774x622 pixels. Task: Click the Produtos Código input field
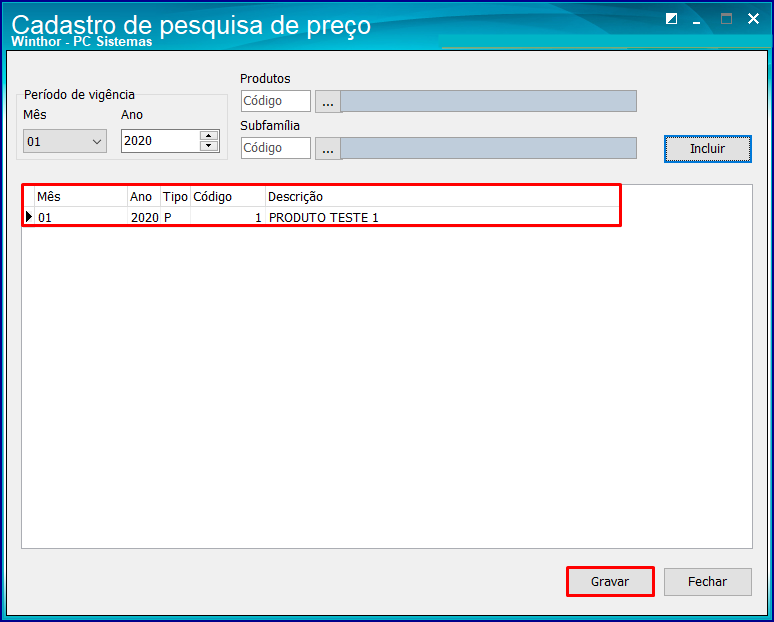click(276, 101)
